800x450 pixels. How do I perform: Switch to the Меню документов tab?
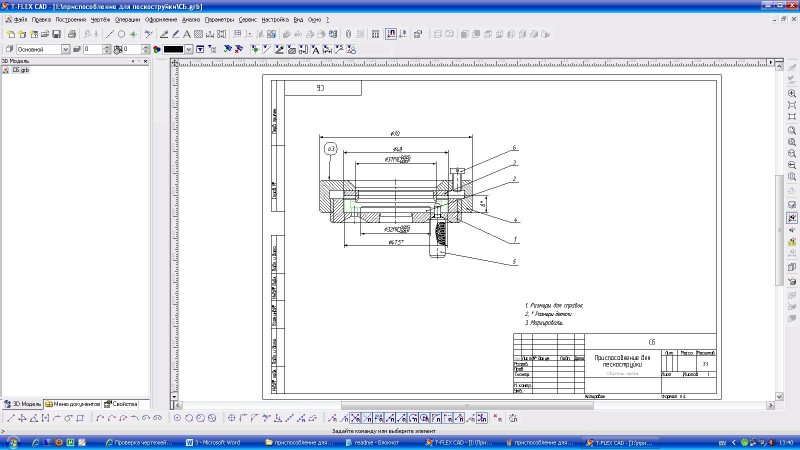[72, 404]
